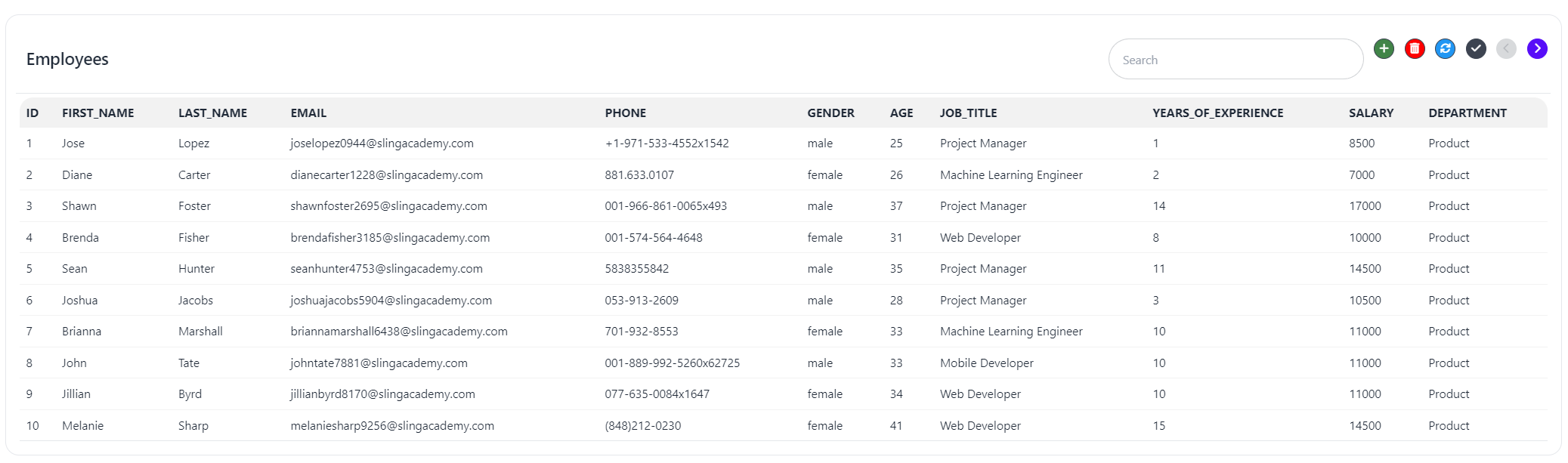The height and width of the screenshot is (463, 1568).
Task: Go to previous page with left chevron
Action: coord(1506,49)
